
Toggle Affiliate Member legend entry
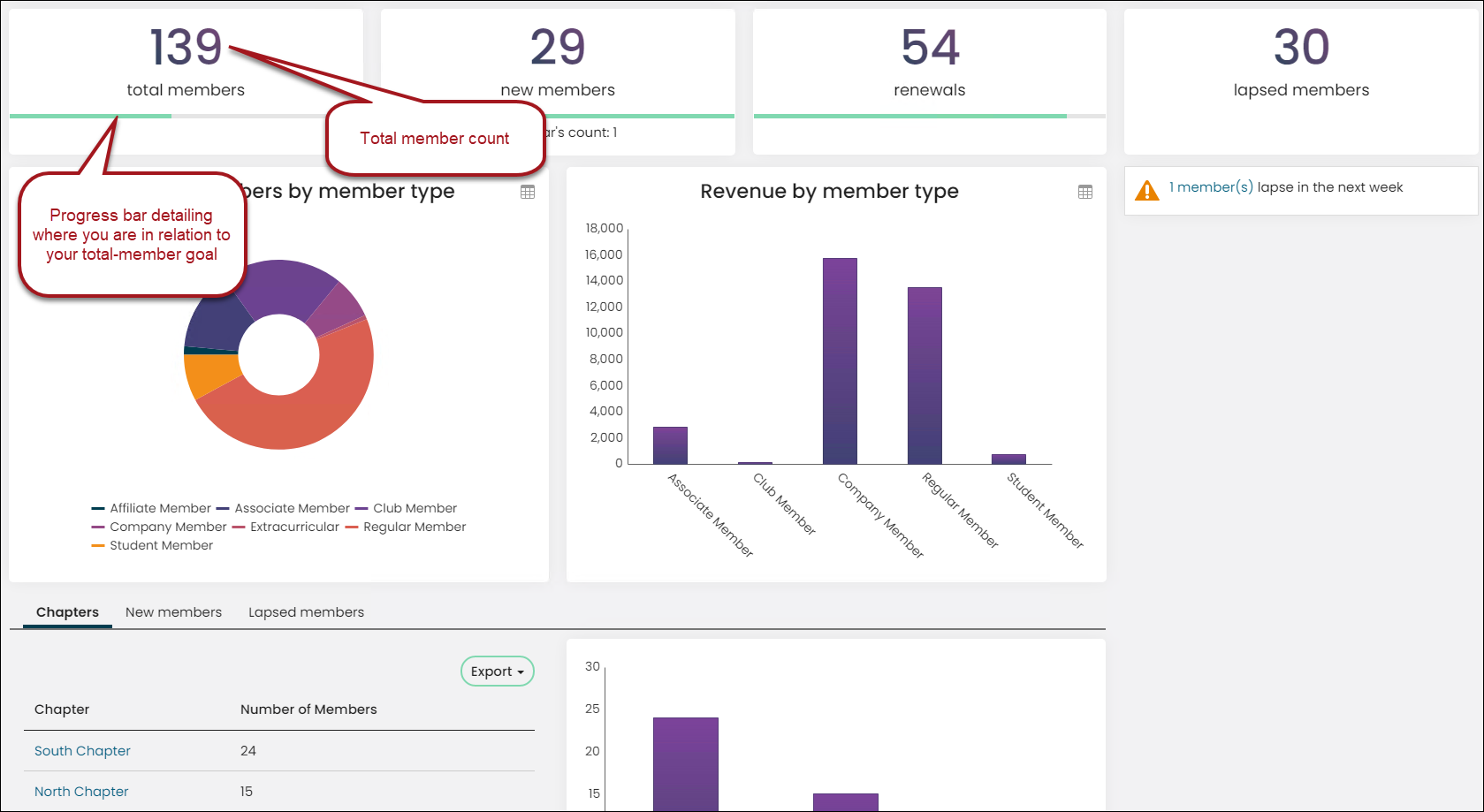coord(151,508)
